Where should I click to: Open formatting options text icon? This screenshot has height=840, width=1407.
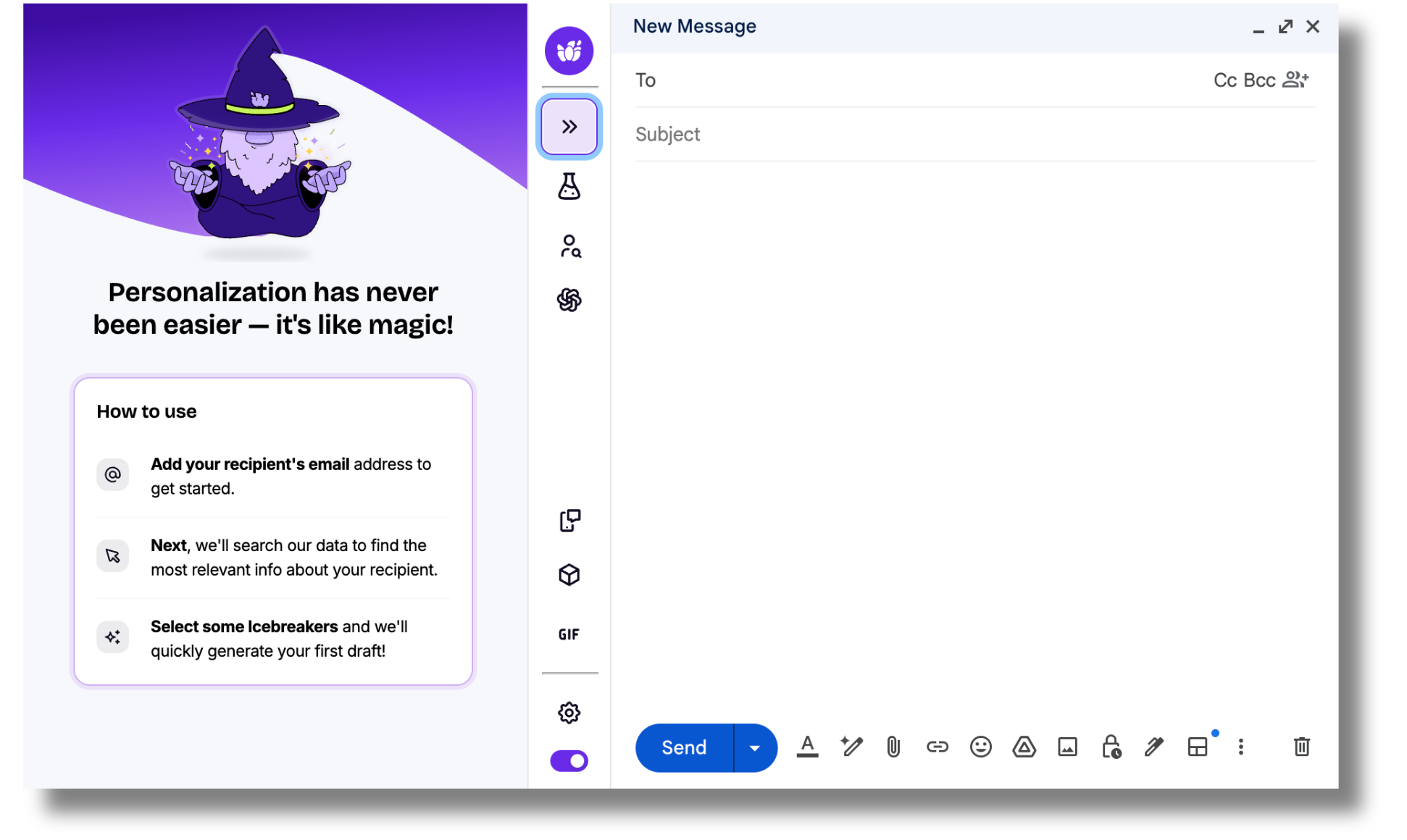807,747
